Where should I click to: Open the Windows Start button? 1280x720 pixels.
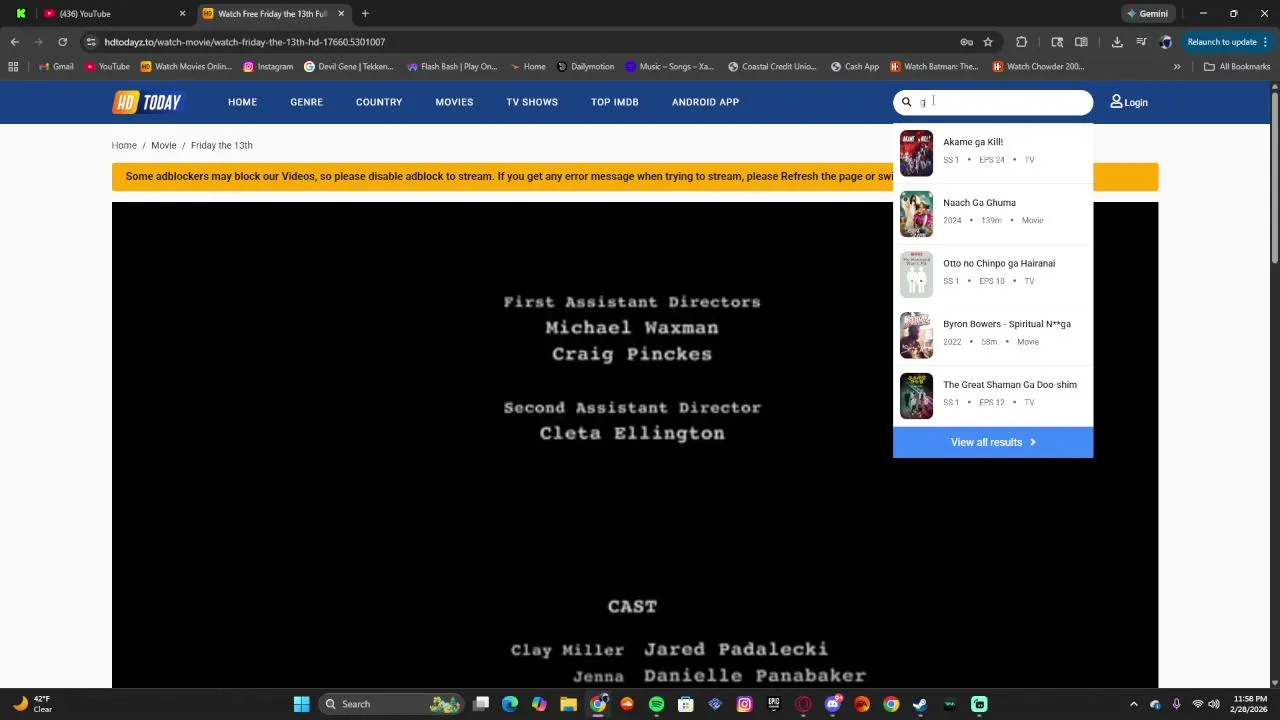(x=301, y=704)
